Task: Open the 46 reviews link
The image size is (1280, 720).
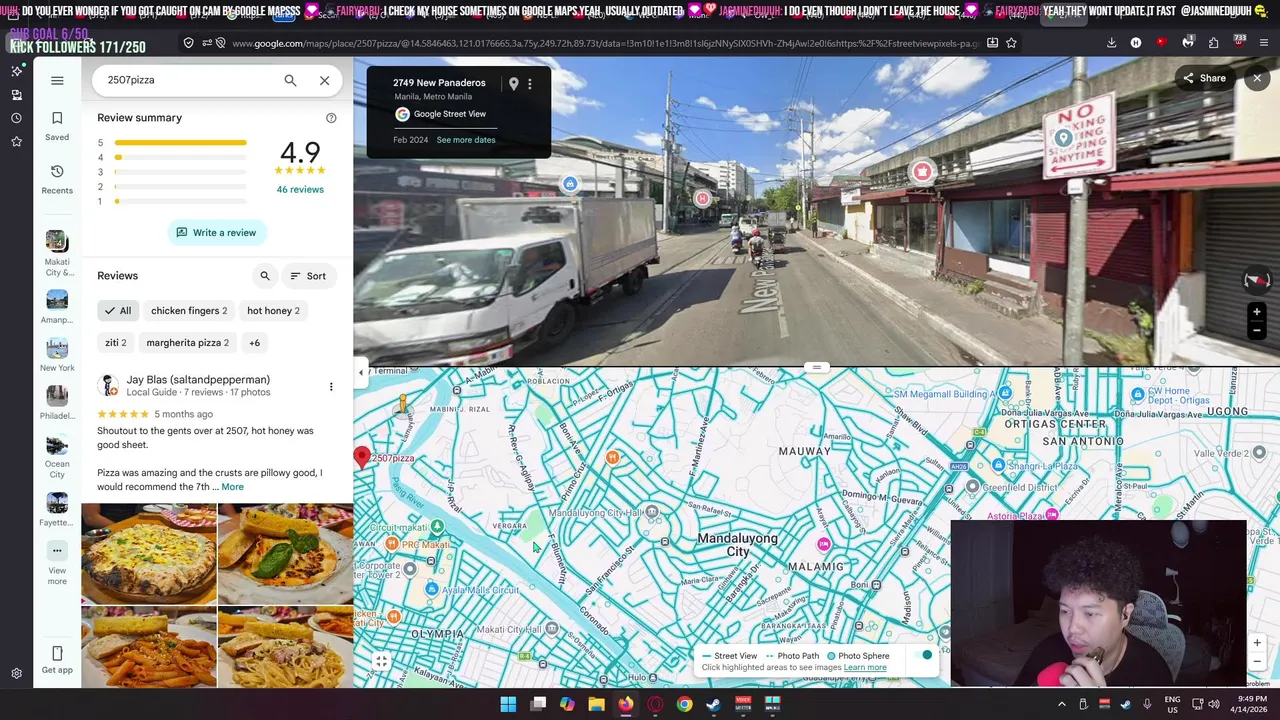Action: pyautogui.click(x=300, y=189)
